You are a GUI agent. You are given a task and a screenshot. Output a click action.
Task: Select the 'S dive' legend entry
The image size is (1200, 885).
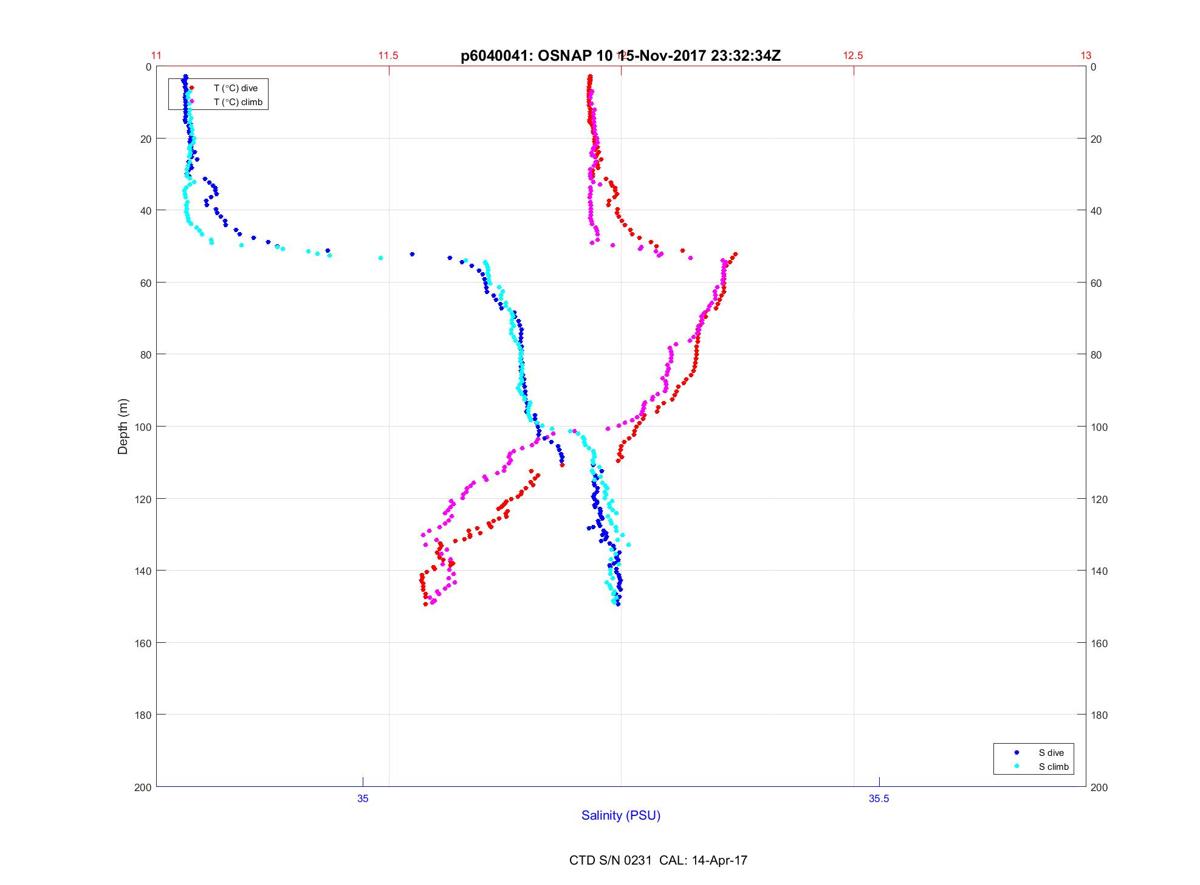point(1052,752)
